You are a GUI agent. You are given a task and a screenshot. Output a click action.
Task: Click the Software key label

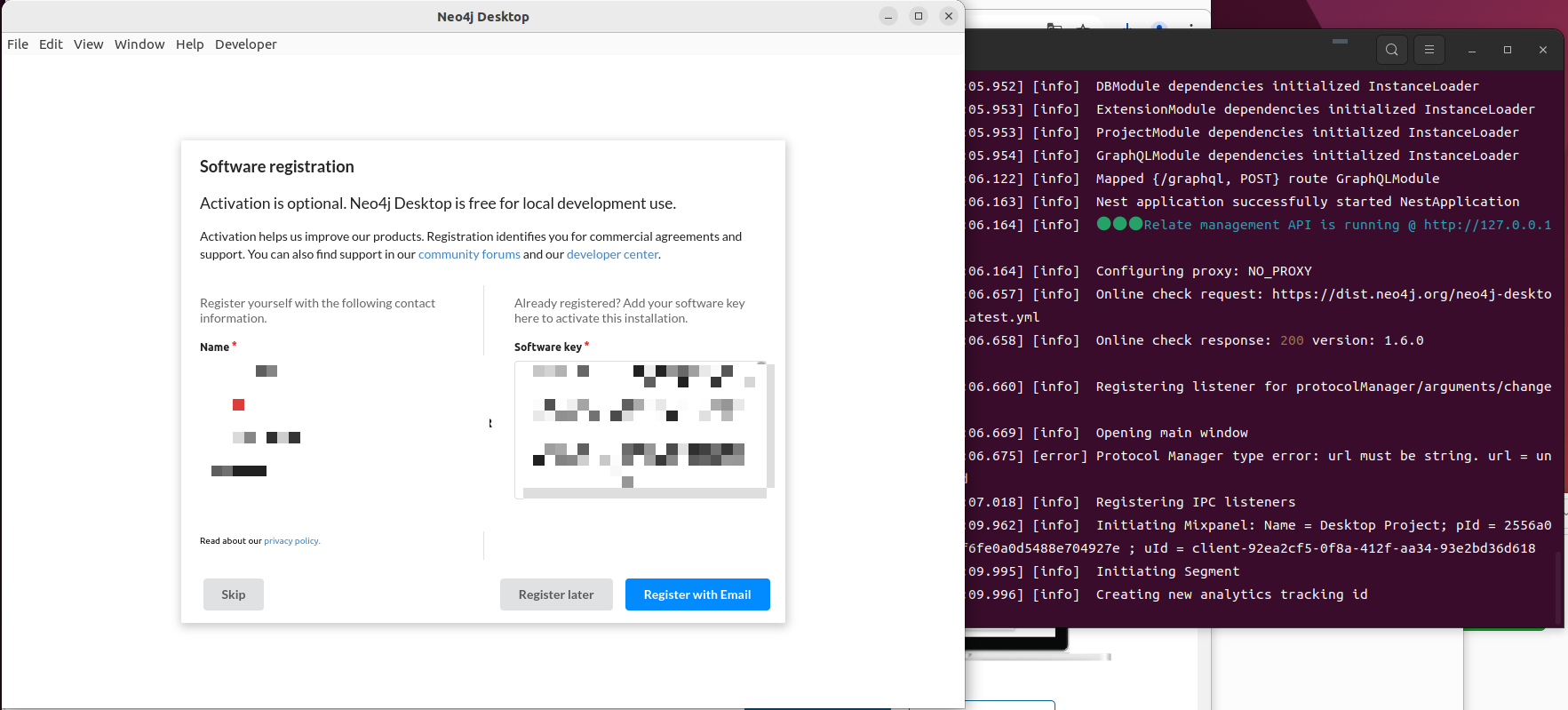[548, 347]
